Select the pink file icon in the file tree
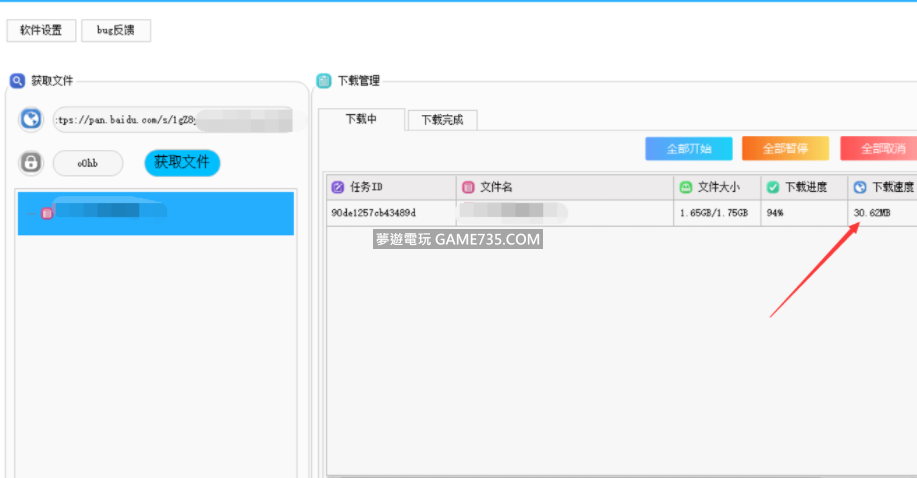This screenshot has height=478, width=917. tap(46, 213)
